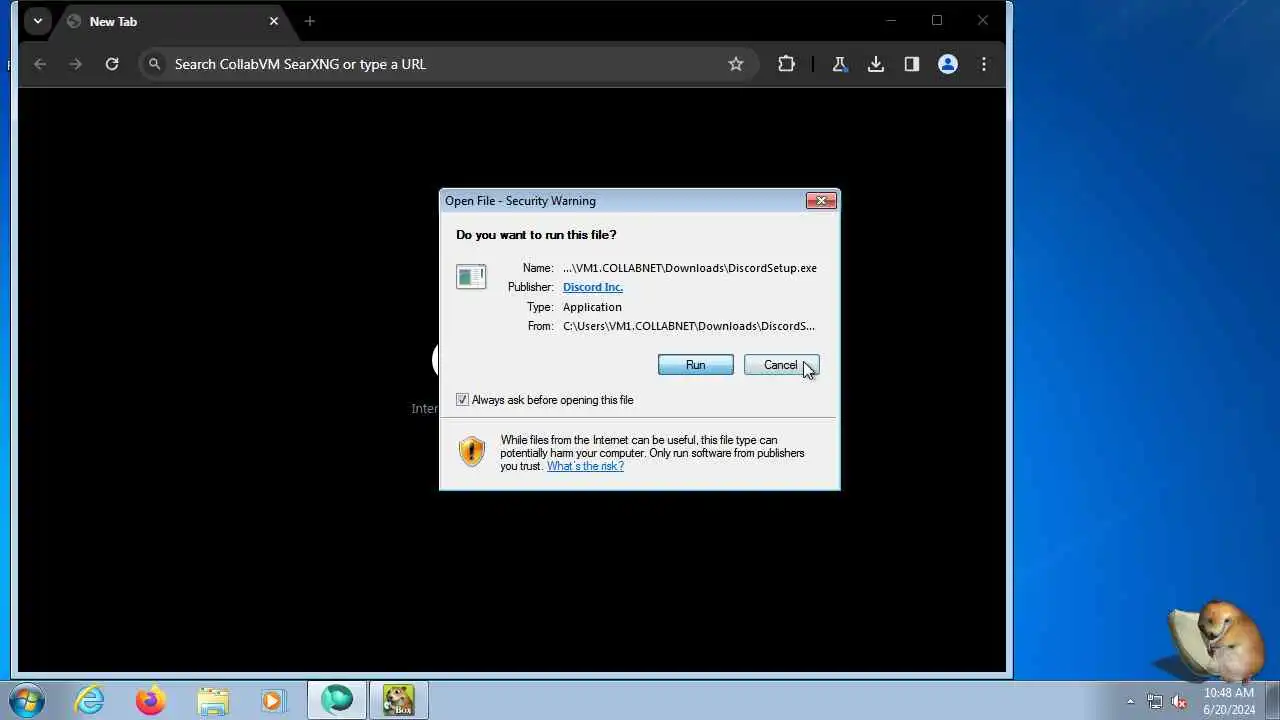The width and height of the screenshot is (1280, 720).
Task: Open the Chrome three-dot menu
Action: tap(984, 64)
